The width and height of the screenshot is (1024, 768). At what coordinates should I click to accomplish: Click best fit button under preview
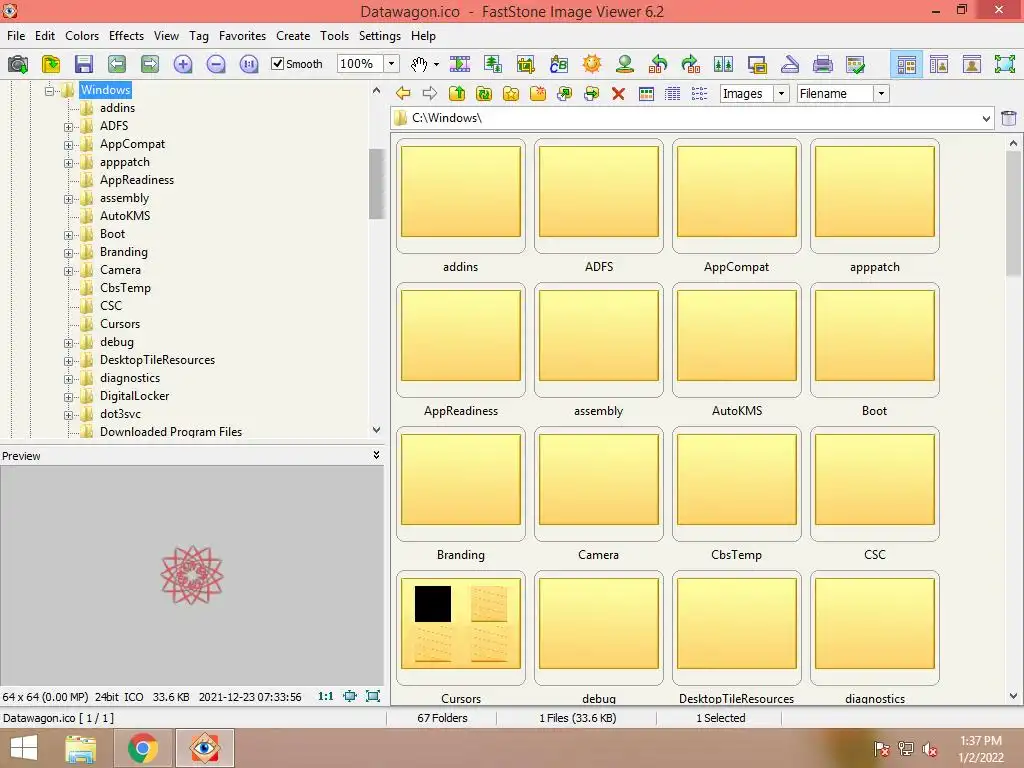(x=350, y=696)
